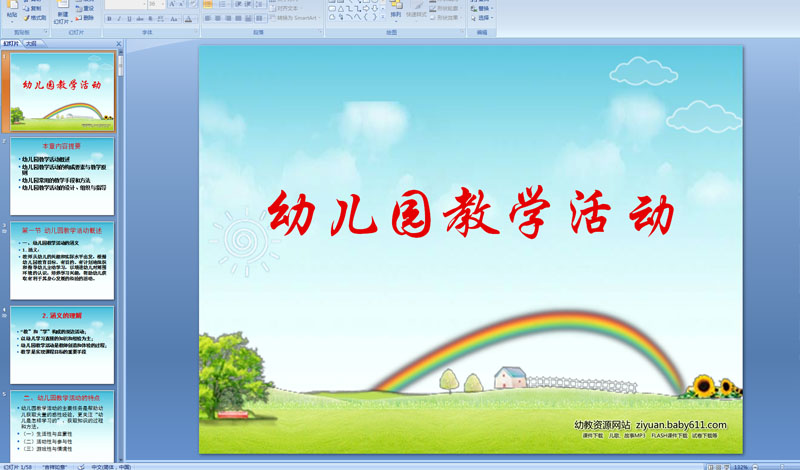Open the character spacing options

click(x=160, y=19)
